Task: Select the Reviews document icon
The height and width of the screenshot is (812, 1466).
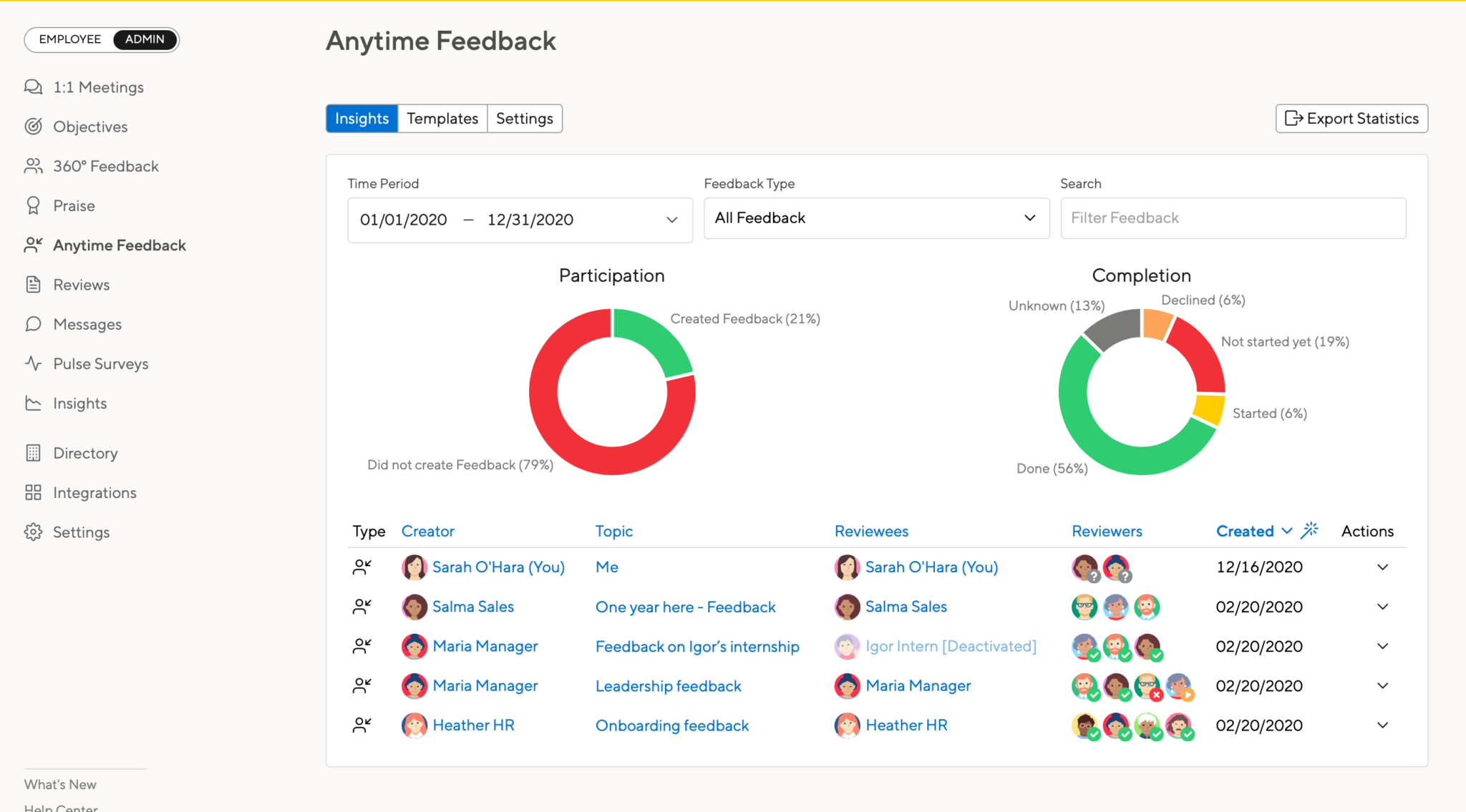Action: point(33,284)
